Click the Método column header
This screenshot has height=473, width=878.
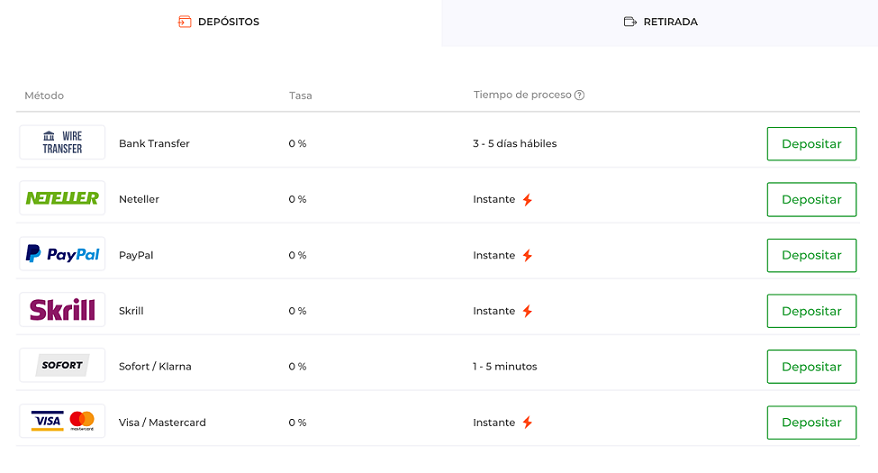[44, 96]
